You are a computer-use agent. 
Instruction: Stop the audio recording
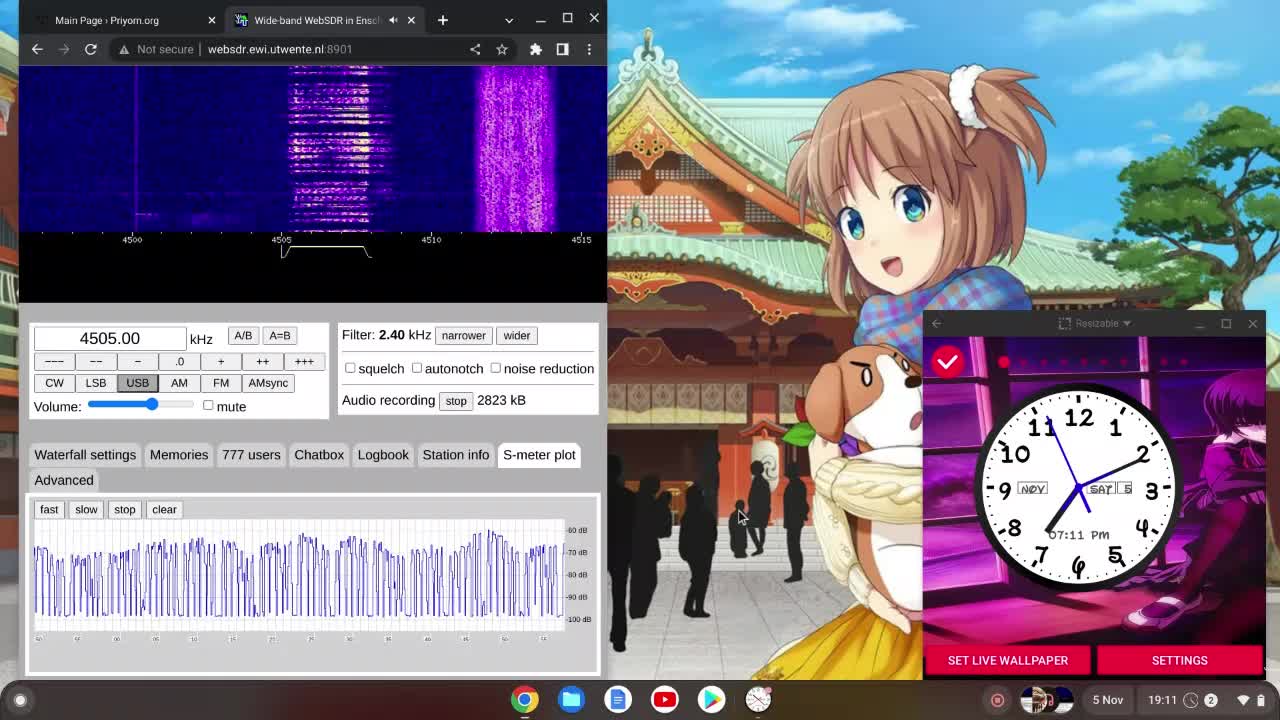456,401
